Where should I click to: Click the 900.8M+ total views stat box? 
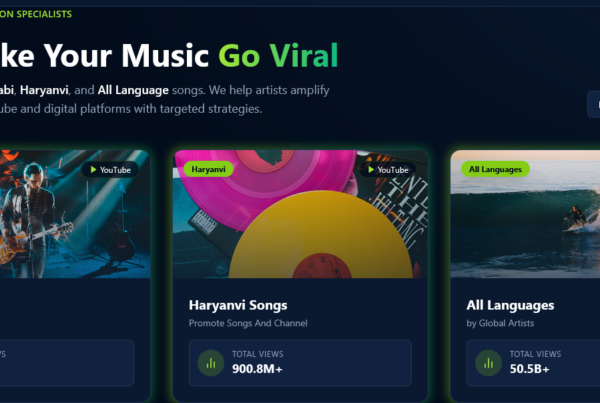click(x=300, y=363)
